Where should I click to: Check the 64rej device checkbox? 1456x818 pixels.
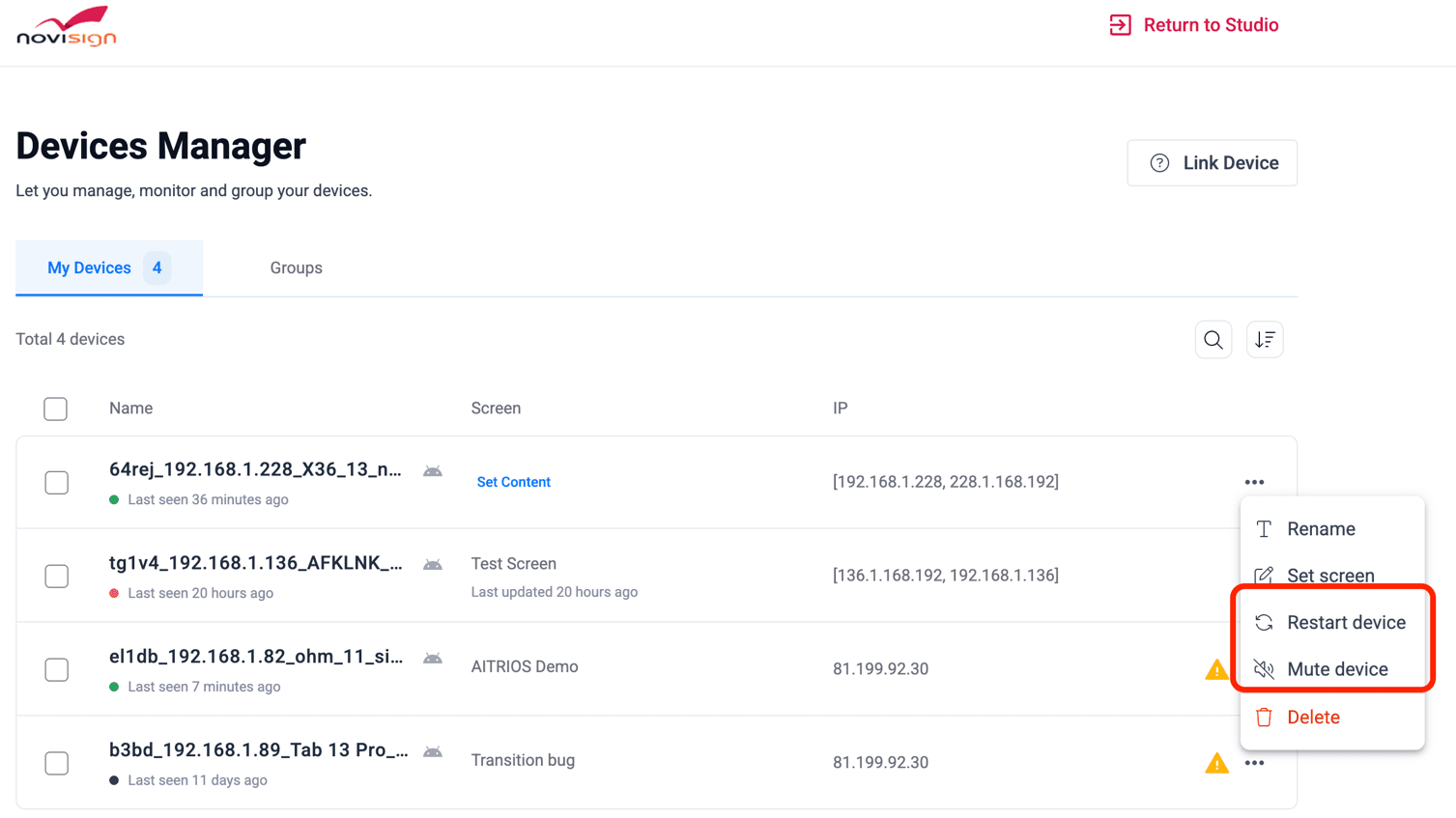coord(57,482)
